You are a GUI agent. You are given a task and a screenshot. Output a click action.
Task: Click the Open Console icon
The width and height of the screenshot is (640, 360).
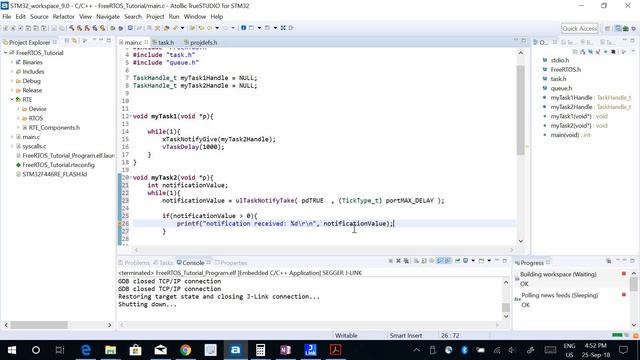pos(481,261)
